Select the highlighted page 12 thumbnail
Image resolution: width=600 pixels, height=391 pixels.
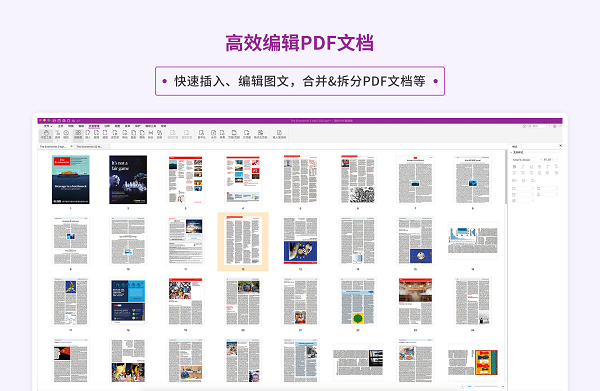click(x=243, y=241)
